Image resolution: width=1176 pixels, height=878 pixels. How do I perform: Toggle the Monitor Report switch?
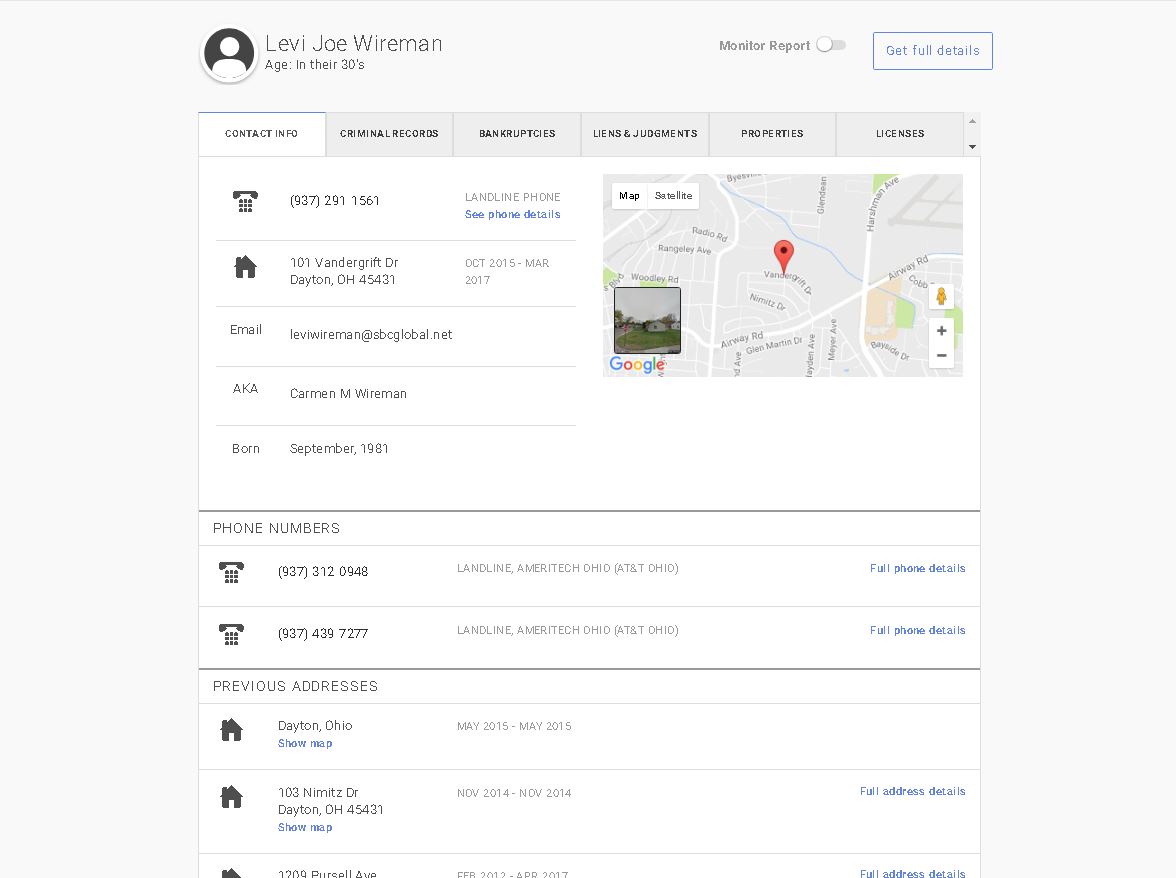(x=831, y=45)
